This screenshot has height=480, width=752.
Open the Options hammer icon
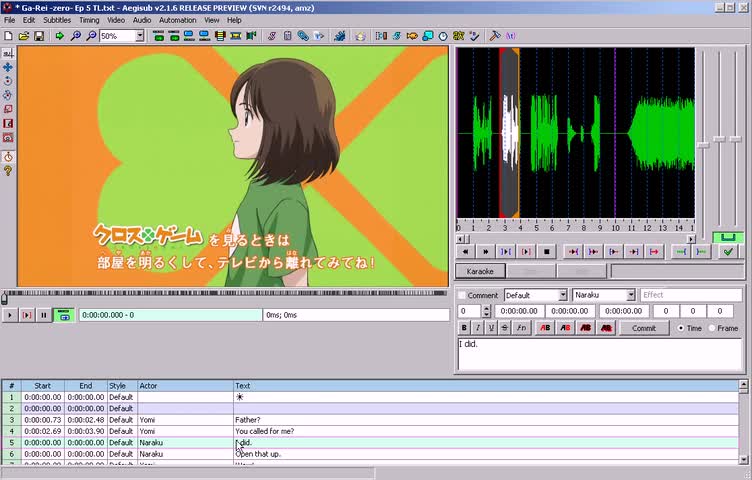tap(494, 36)
